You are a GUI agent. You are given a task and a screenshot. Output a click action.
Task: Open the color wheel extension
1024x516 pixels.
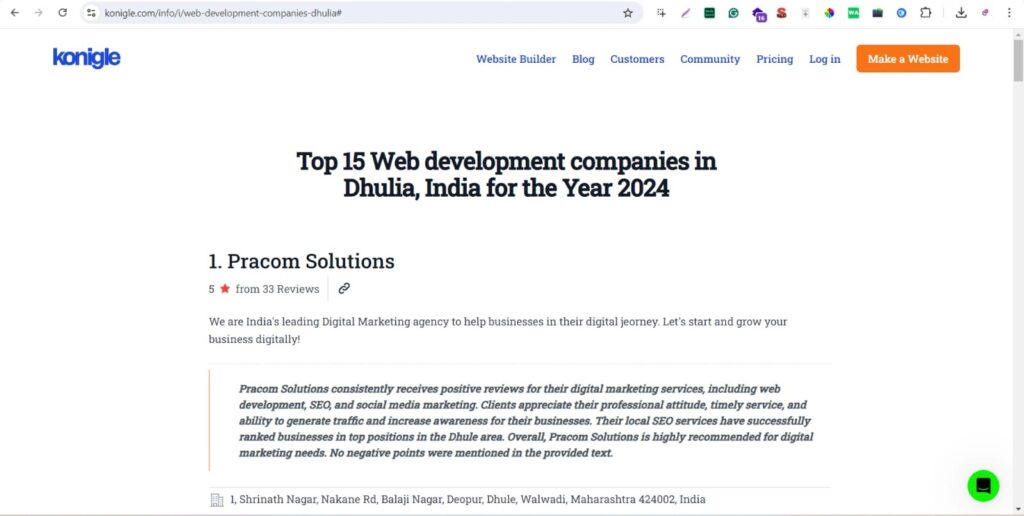[x=829, y=12]
